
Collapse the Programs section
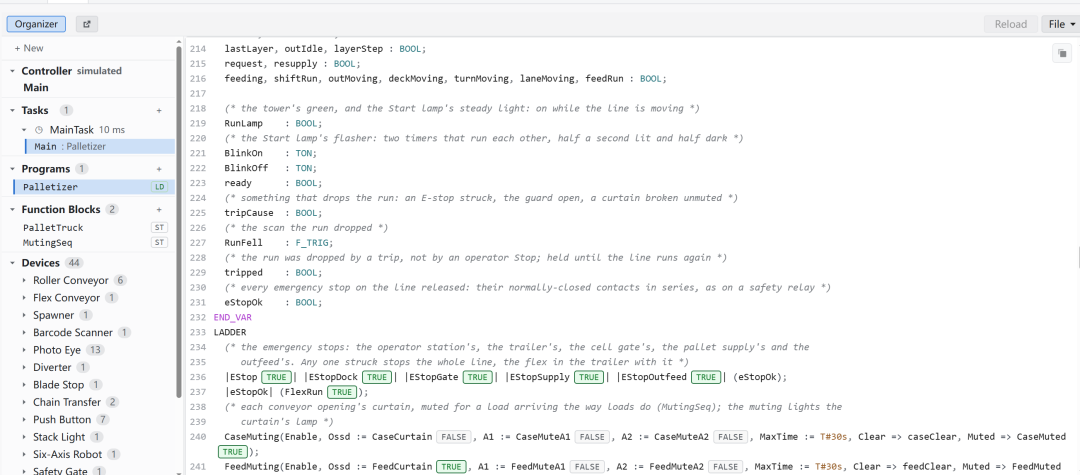click(12, 169)
